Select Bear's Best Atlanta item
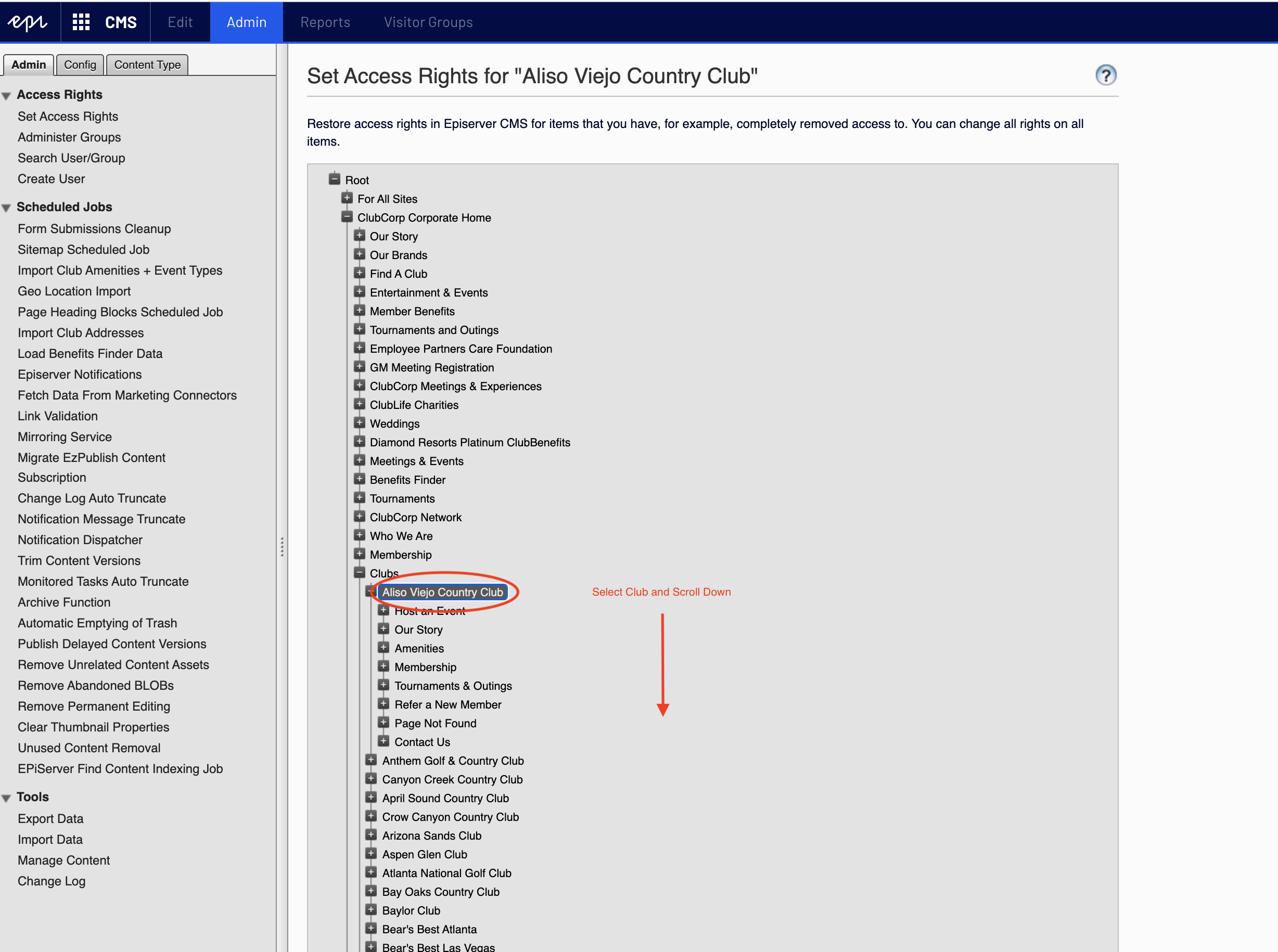The height and width of the screenshot is (952, 1278). (429, 929)
